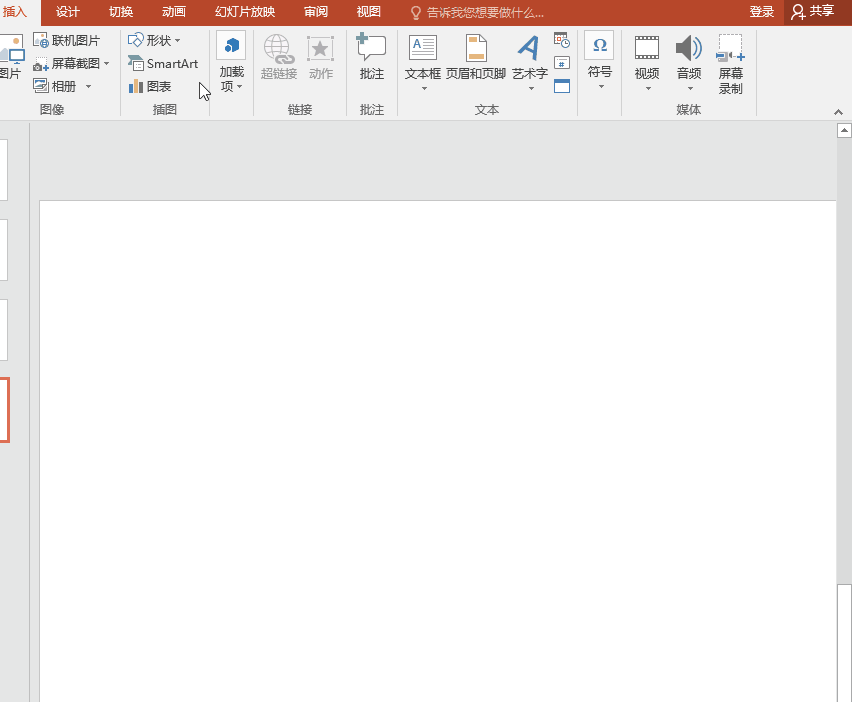852x702 pixels.
Task: Open the 幻灯片放映 tab
Action: pyautogui.click(x=245, y=12)
